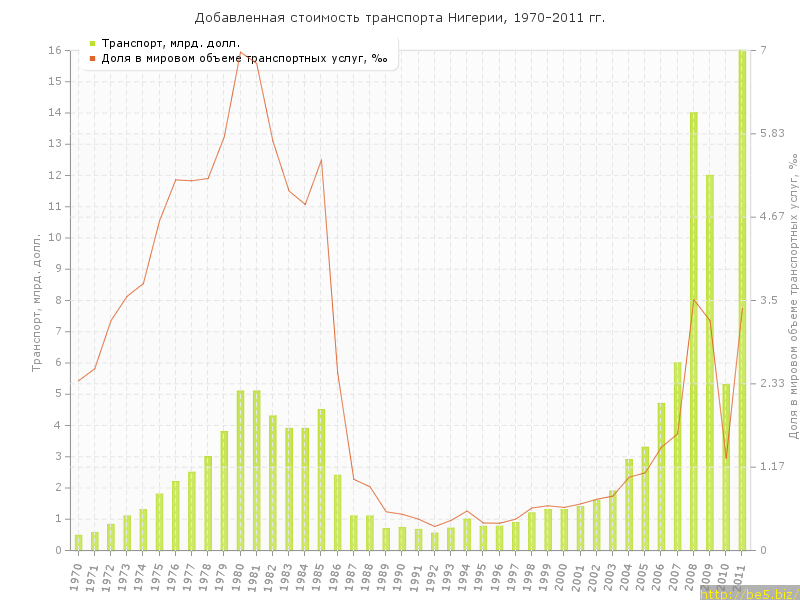Click the orange line point at 2008
Viewport: 800px width, 600px height.
(x=694, y=299)
